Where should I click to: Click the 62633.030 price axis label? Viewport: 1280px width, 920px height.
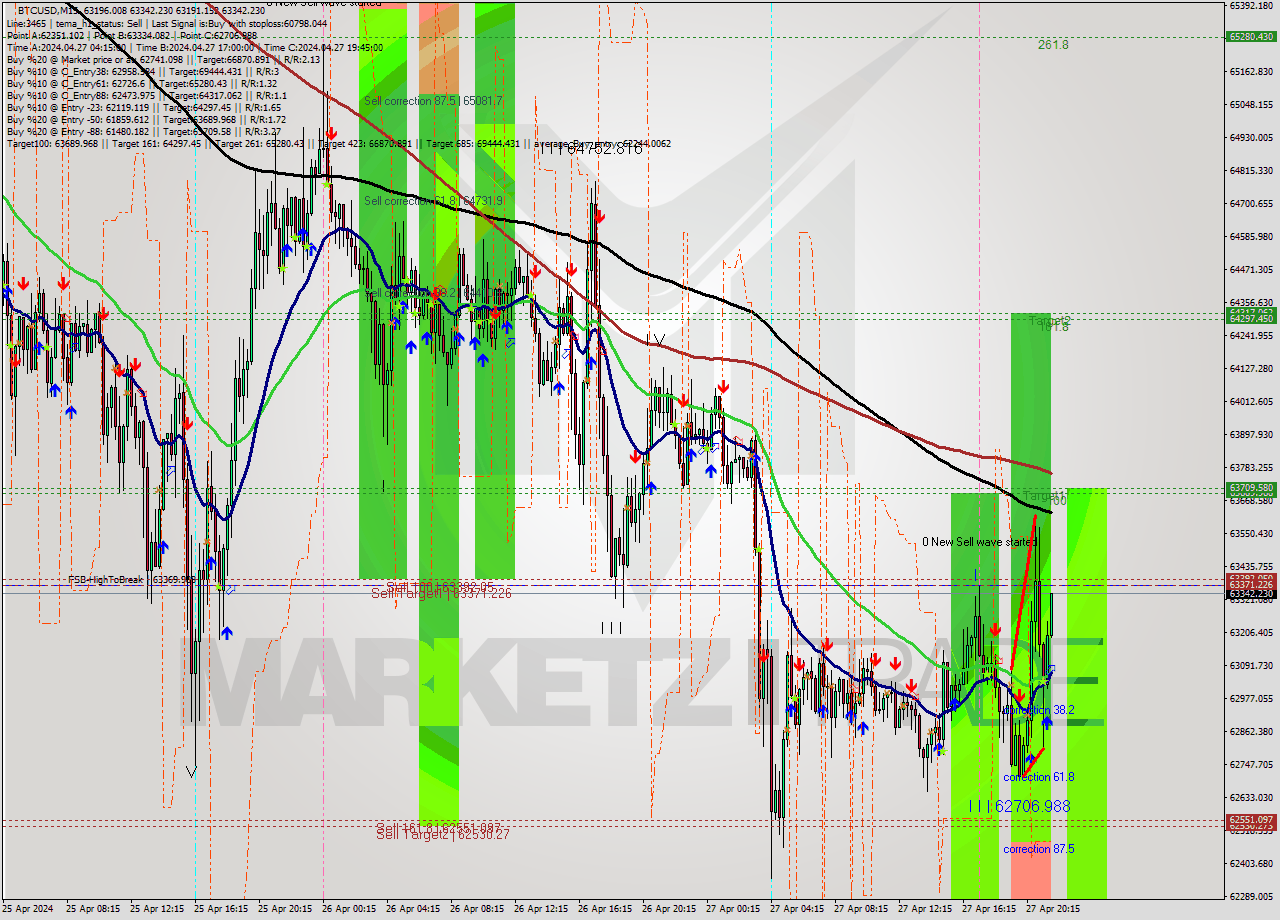[1250, 797]
